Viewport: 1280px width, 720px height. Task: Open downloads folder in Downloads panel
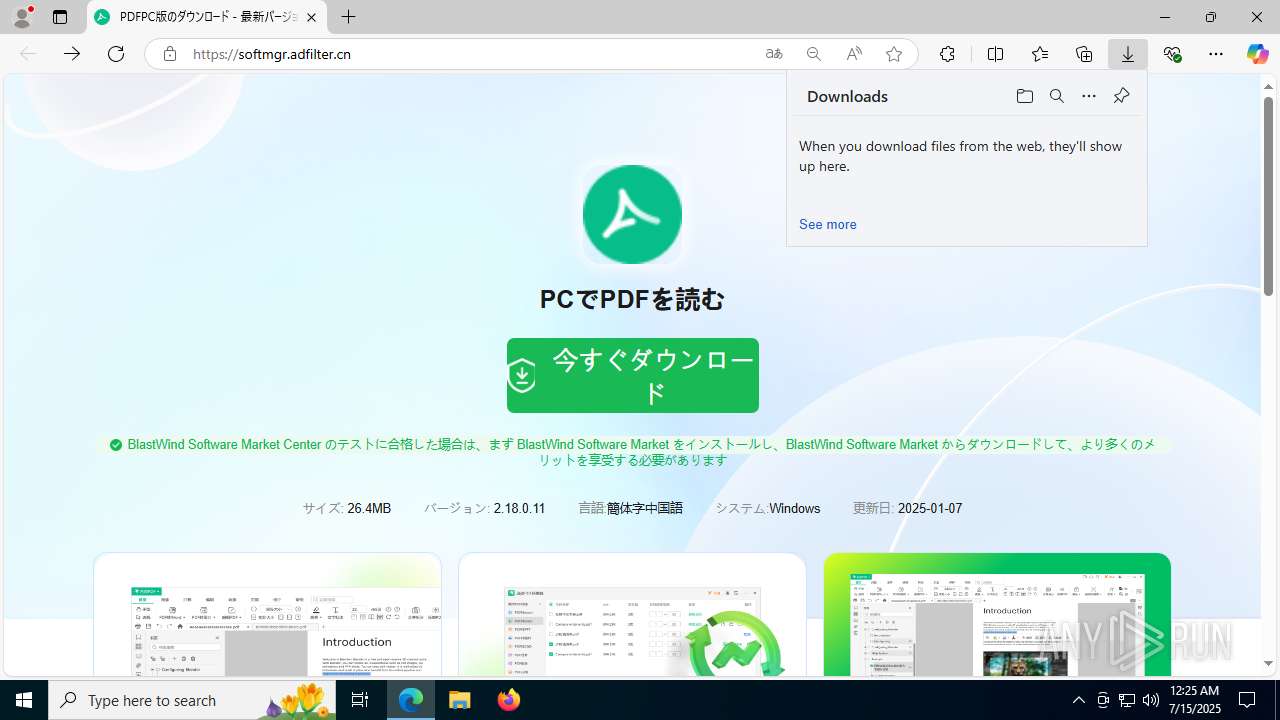[x=1024, y=96]
